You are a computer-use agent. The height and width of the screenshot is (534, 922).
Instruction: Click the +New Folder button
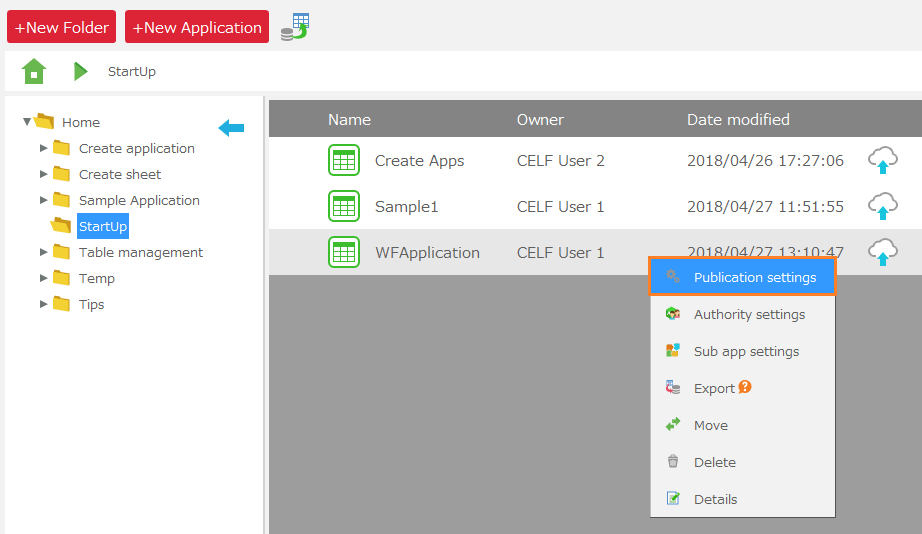tap(61, 27)
